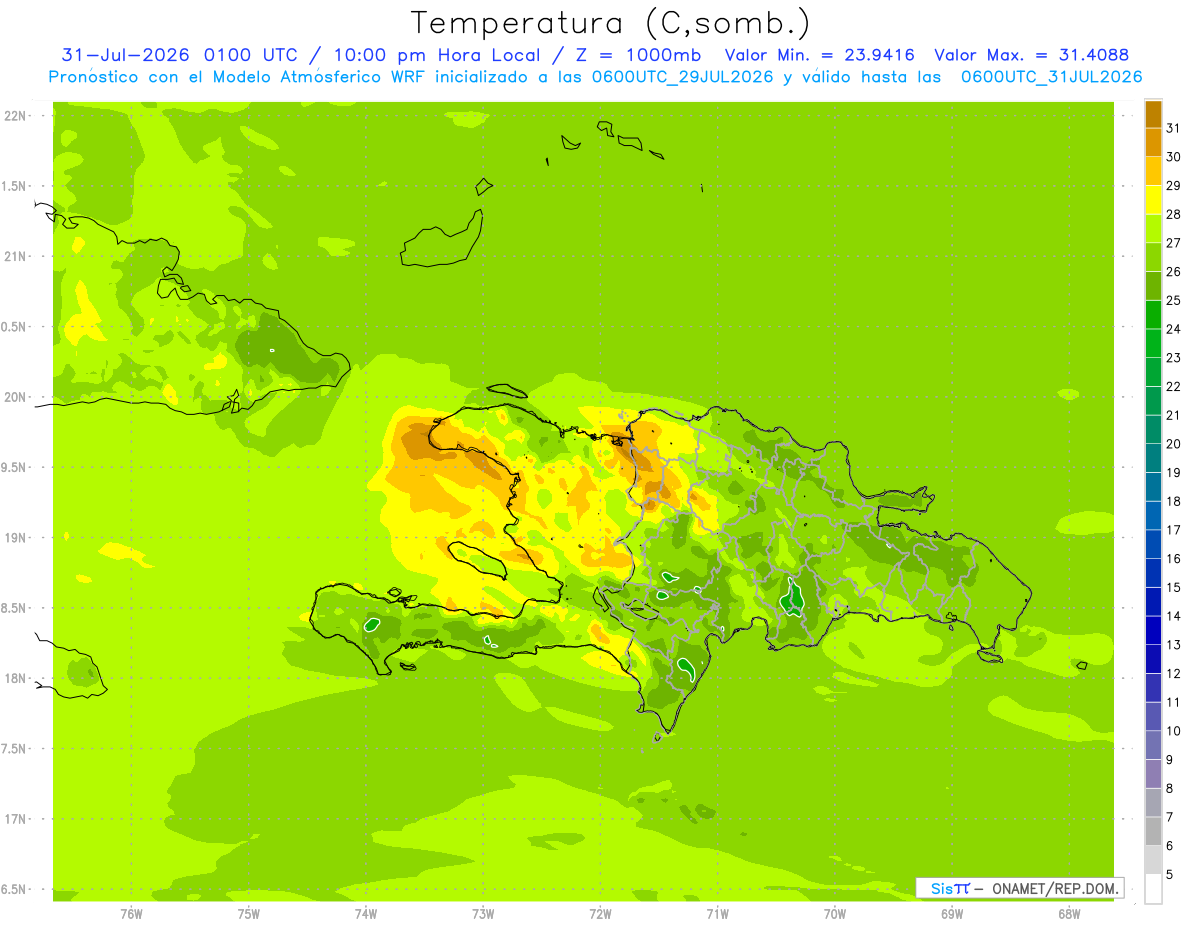Screen dimensions: 1200x927
Task: Click the "22N" latitude label
Action: click(x=16, y=115)
